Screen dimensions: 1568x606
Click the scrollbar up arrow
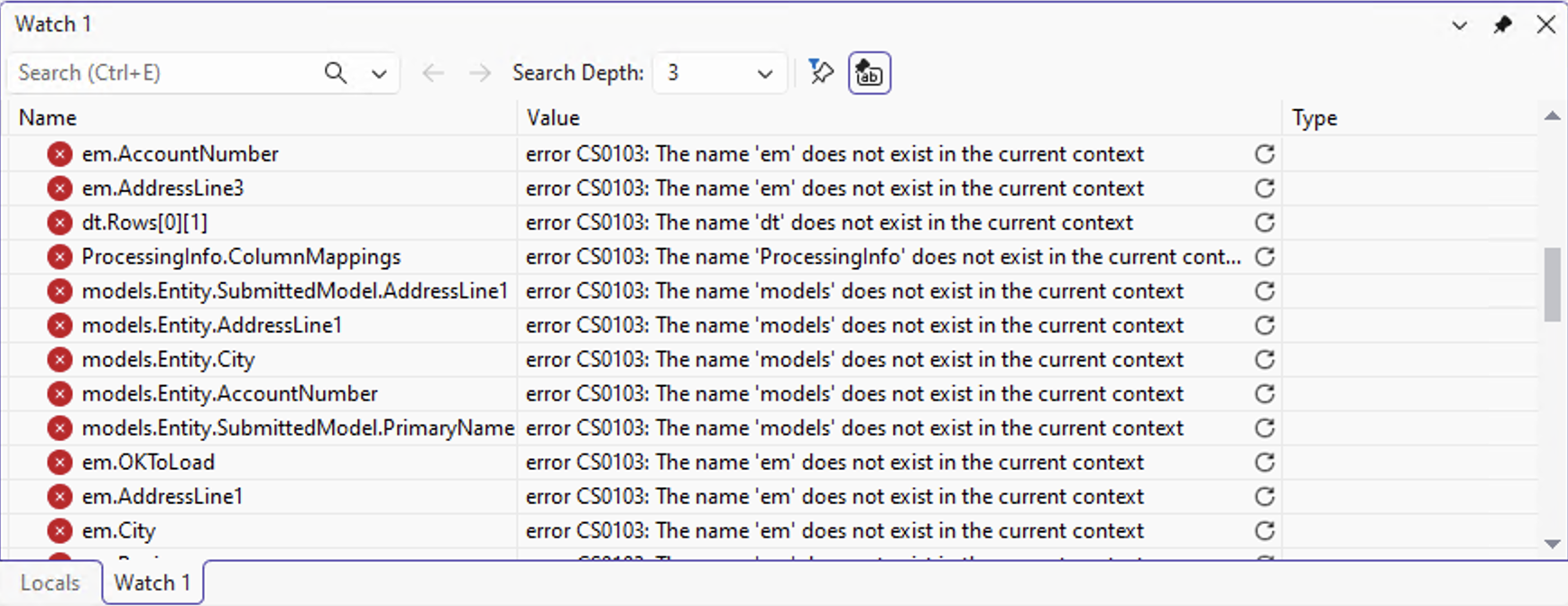(1552, 116)
